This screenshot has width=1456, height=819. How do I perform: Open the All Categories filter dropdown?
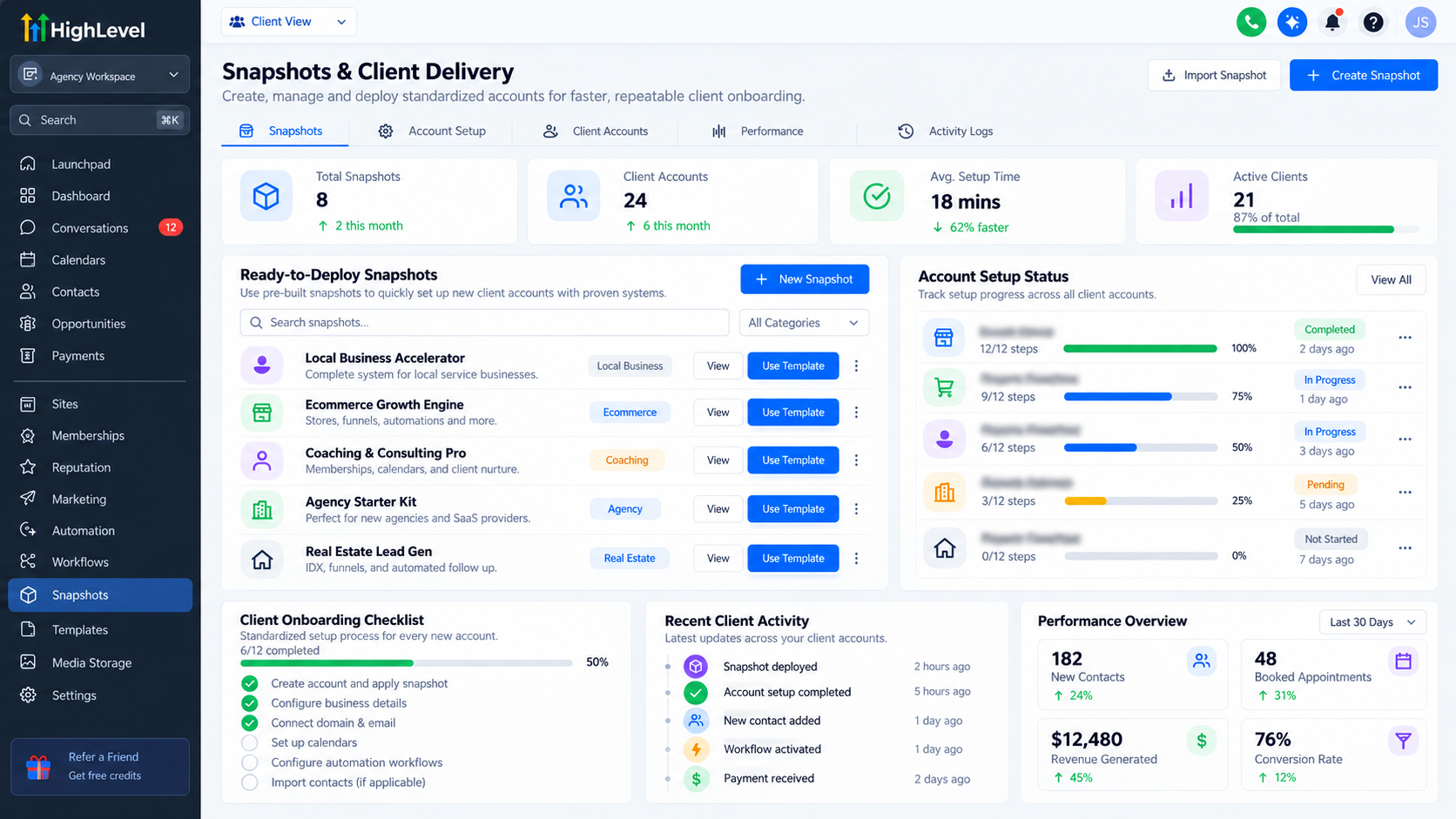804,322
